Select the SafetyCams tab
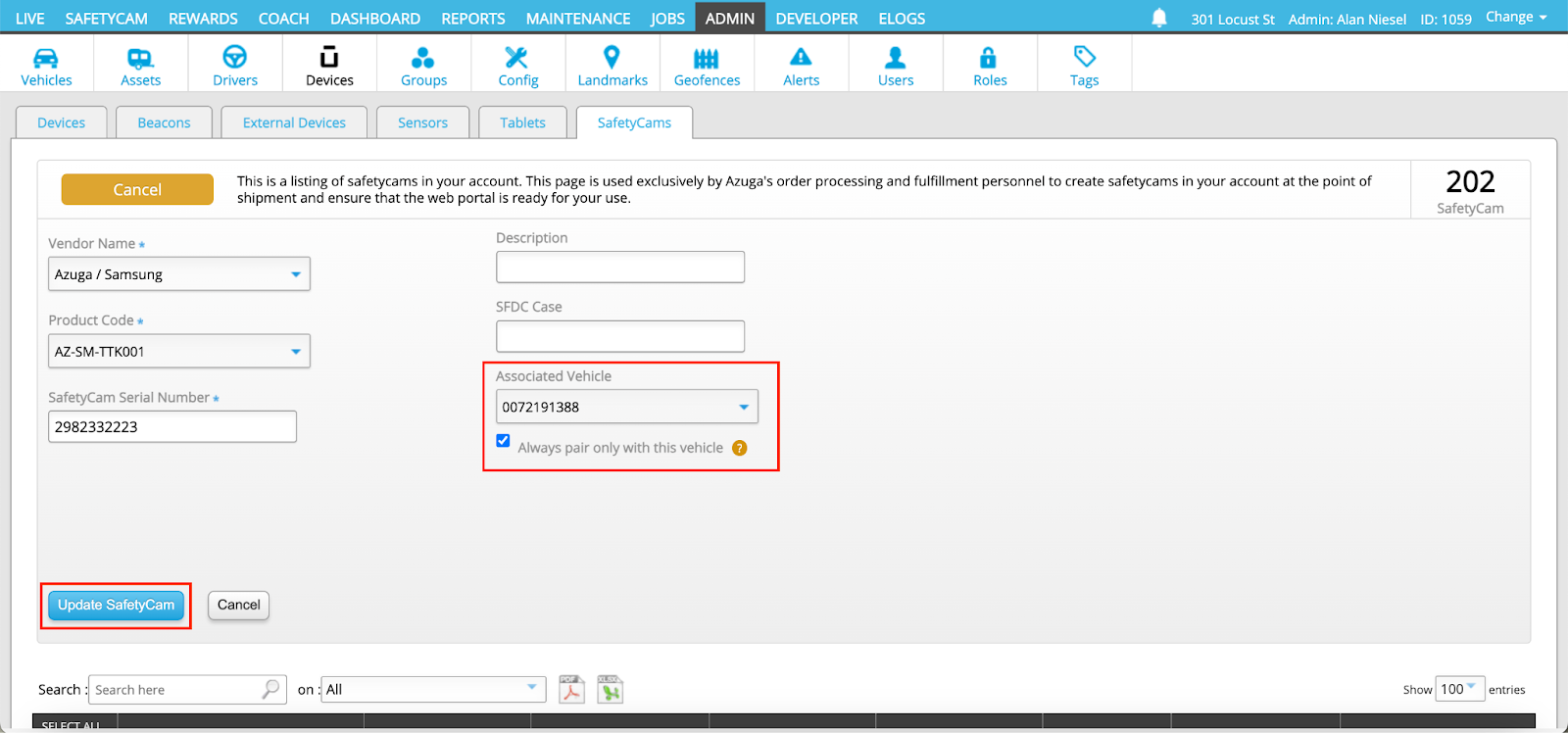This screenshot has height=733, width=1568. 634,122
